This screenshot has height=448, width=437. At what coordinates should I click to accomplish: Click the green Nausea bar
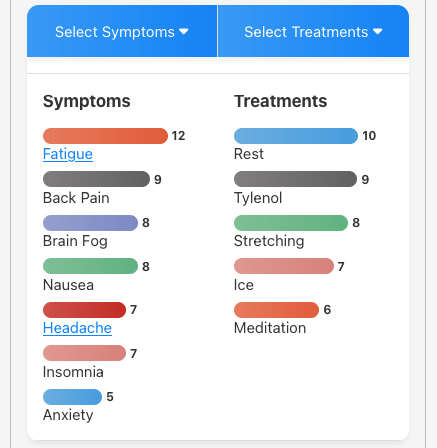(x=90, y=266)
